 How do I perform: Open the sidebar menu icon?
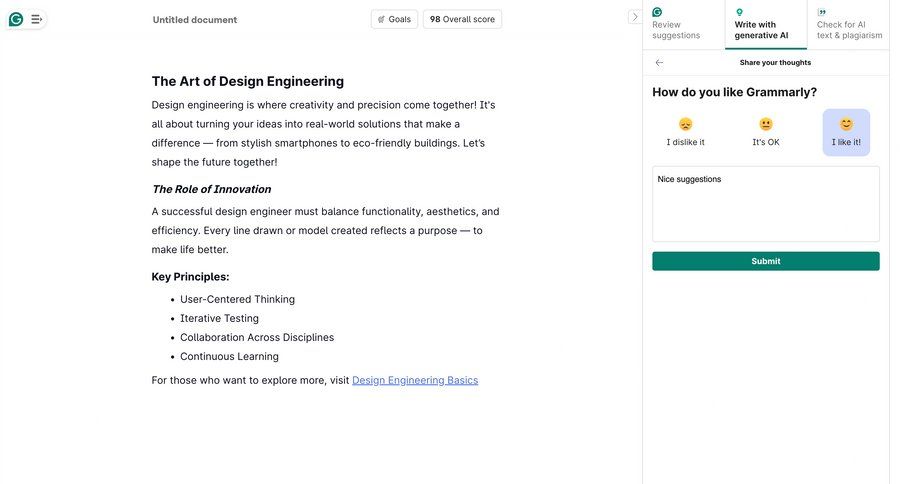[x=36, y=20]
